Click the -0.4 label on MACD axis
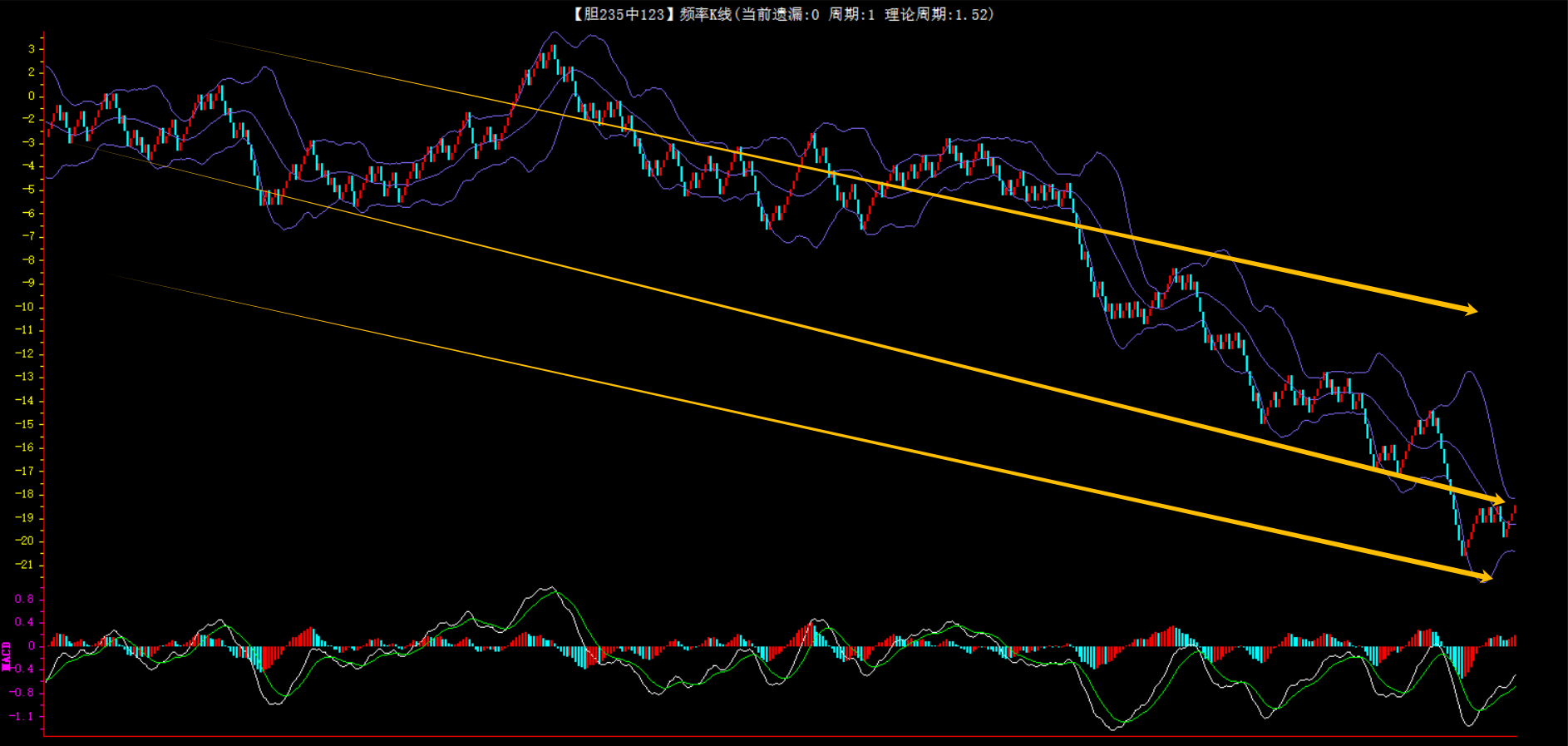Screen dimensions: 1568x746 (x=22, y=669)
